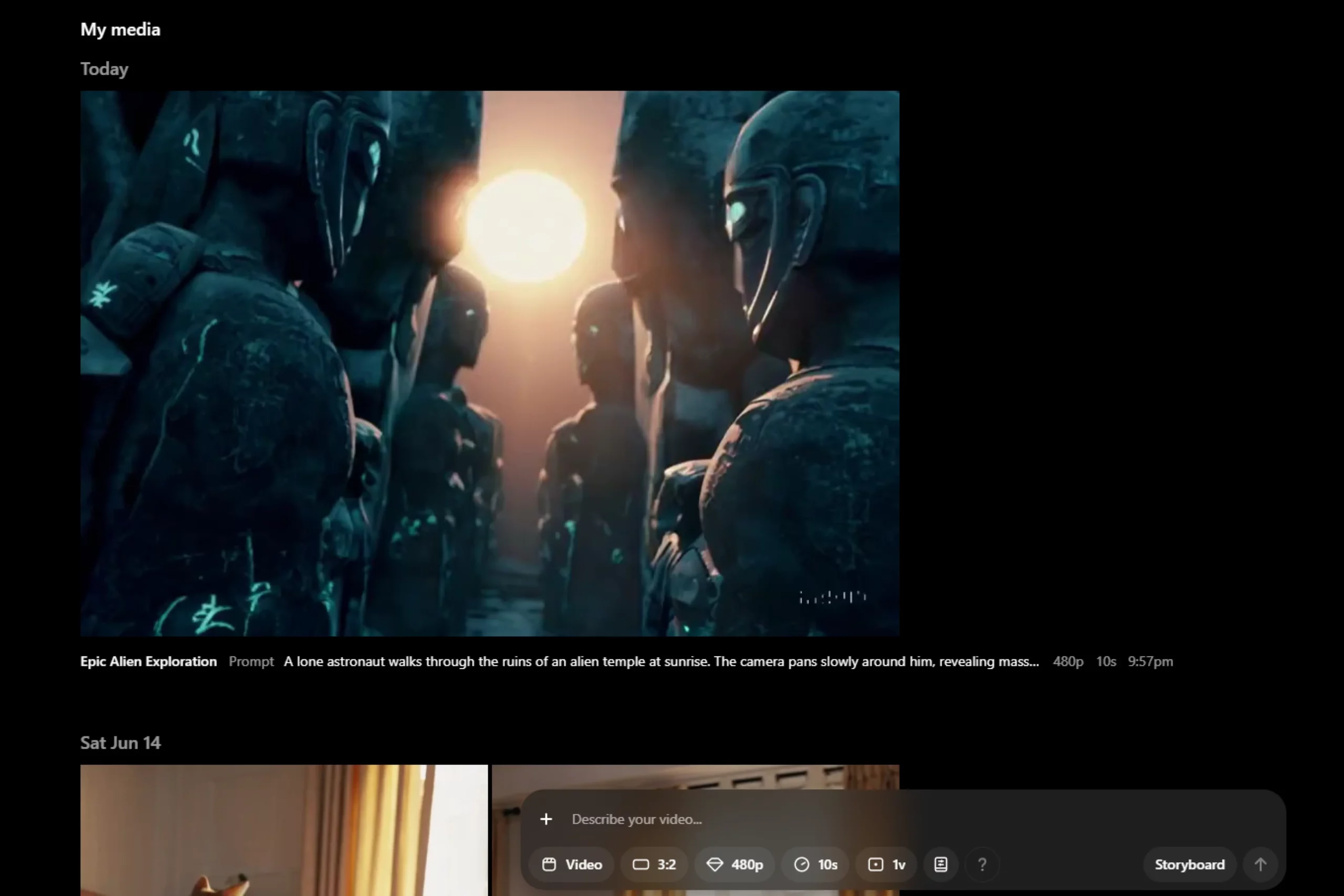Open the 1v variations selector

click(886, 864)
